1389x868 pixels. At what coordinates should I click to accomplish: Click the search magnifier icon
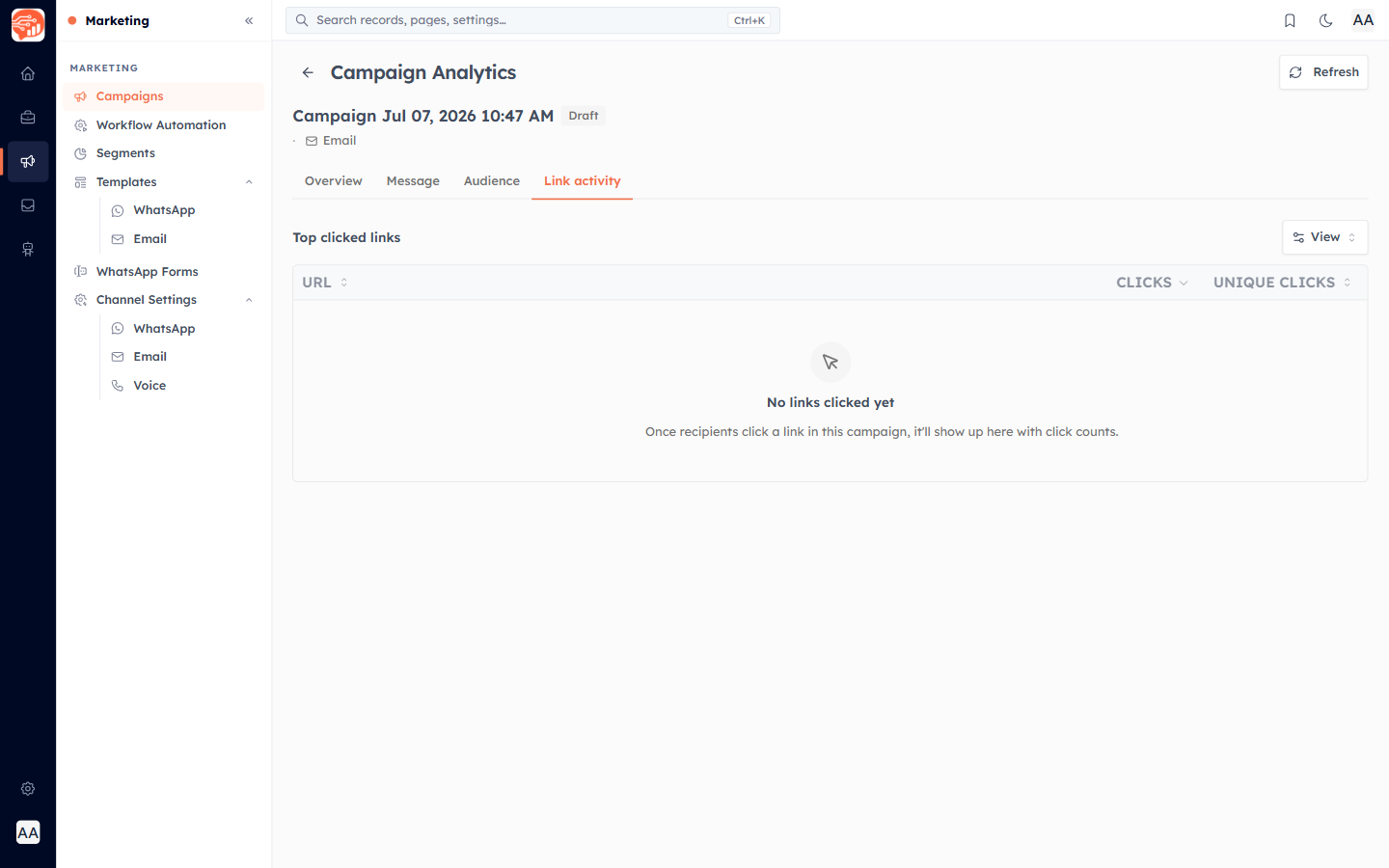302,20
